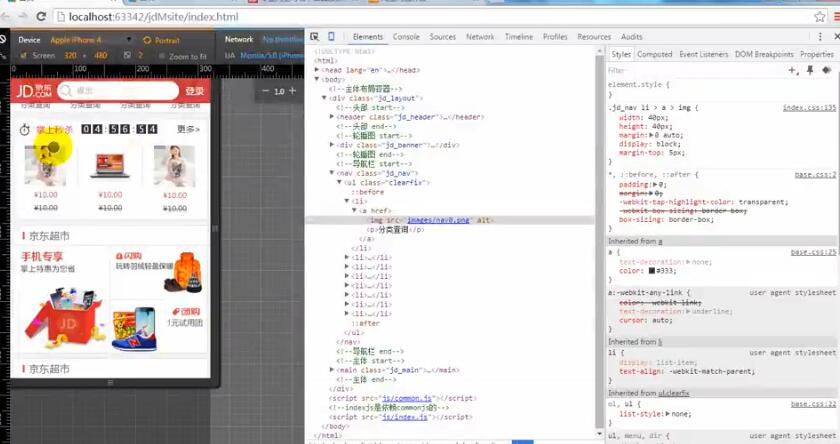Expand the header jd_header node
Screen dimensions: 840x444
332,116
